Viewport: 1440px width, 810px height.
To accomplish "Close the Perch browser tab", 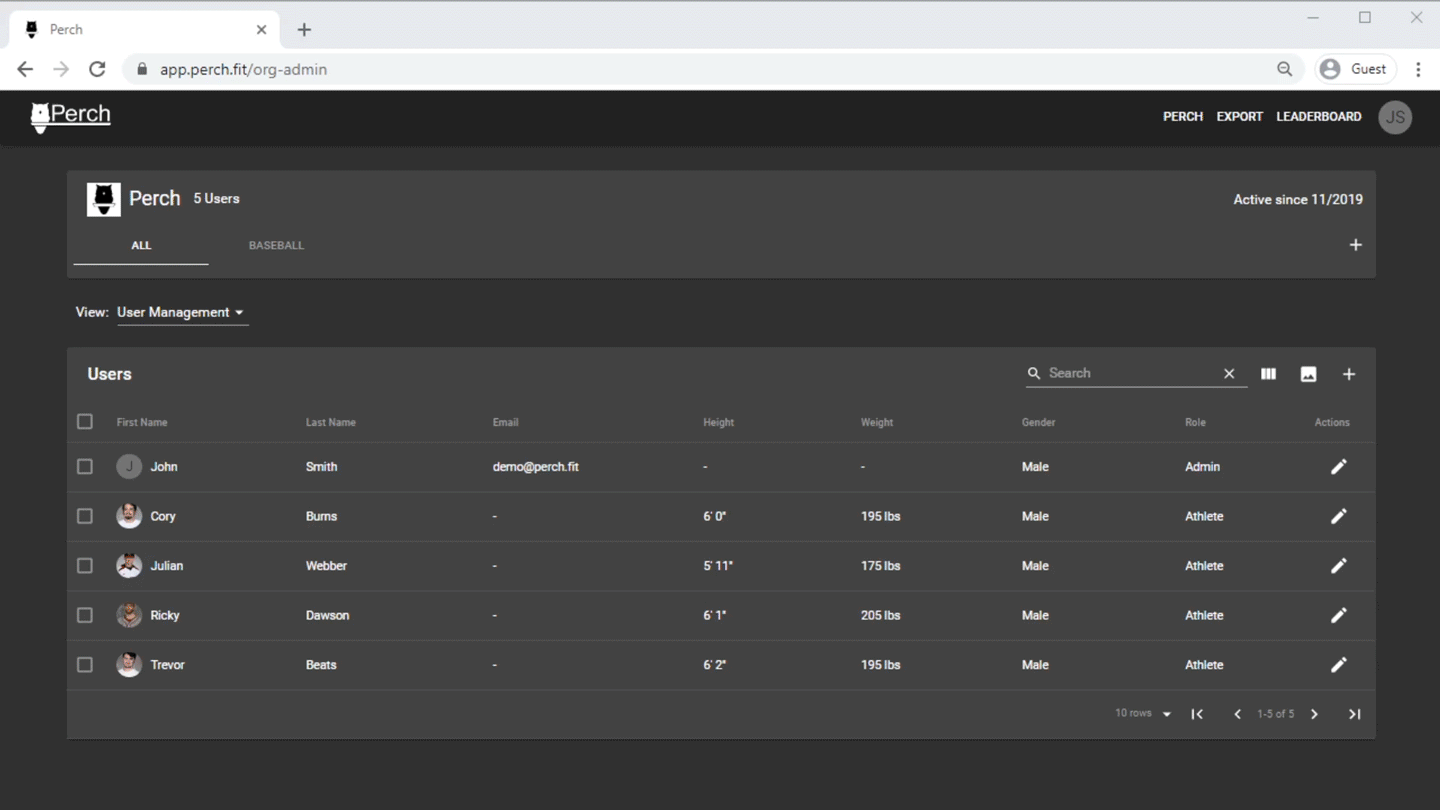I will [x=261, y=30].
